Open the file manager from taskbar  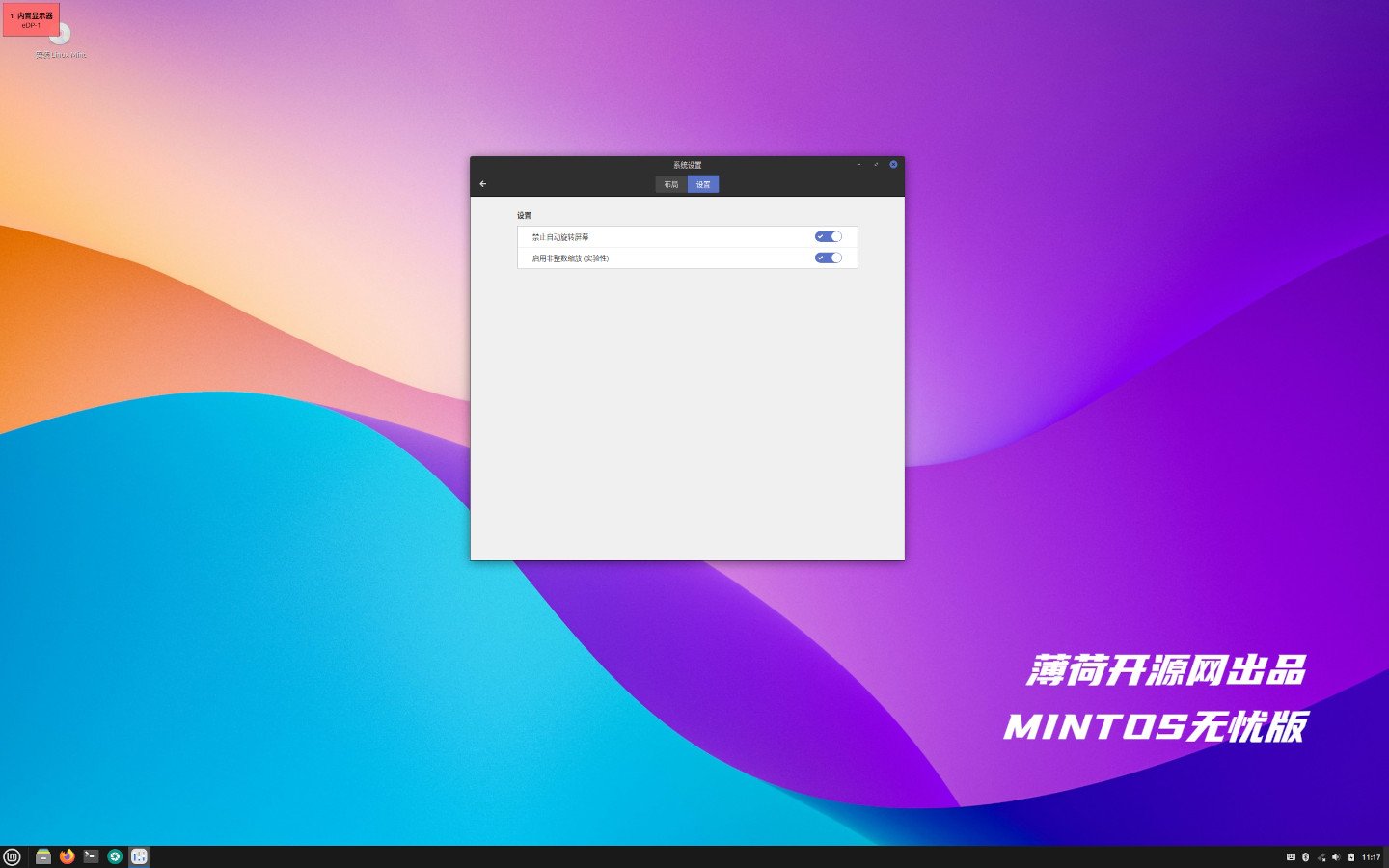(43, 856)
